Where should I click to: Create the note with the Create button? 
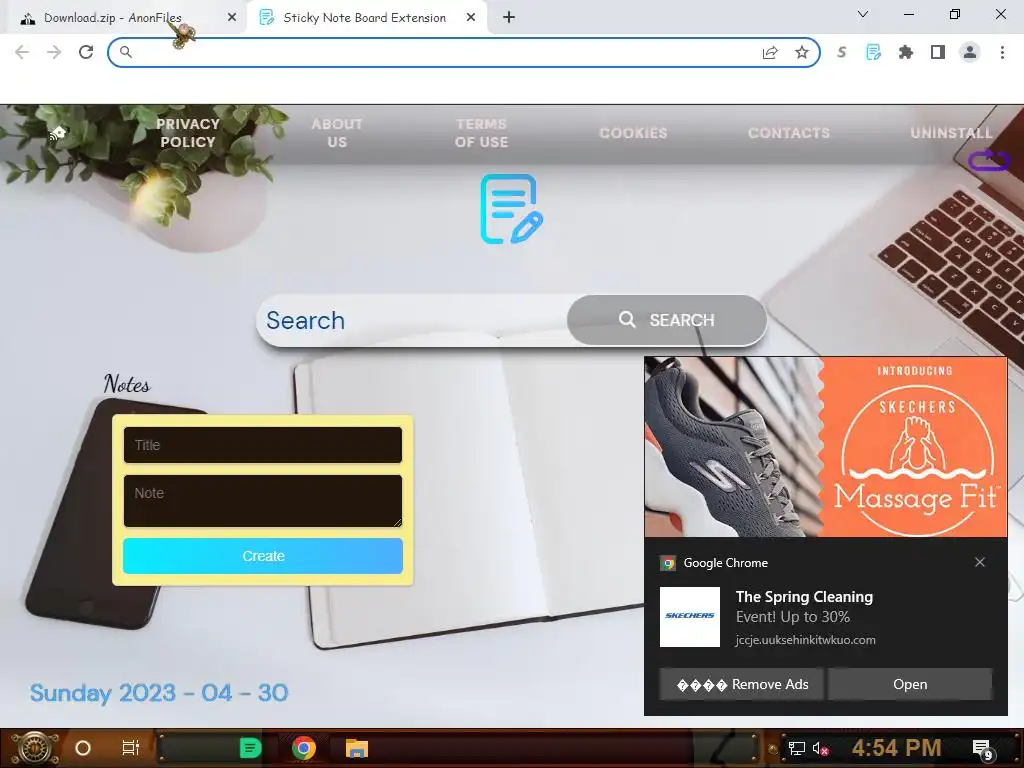[263, 556]
